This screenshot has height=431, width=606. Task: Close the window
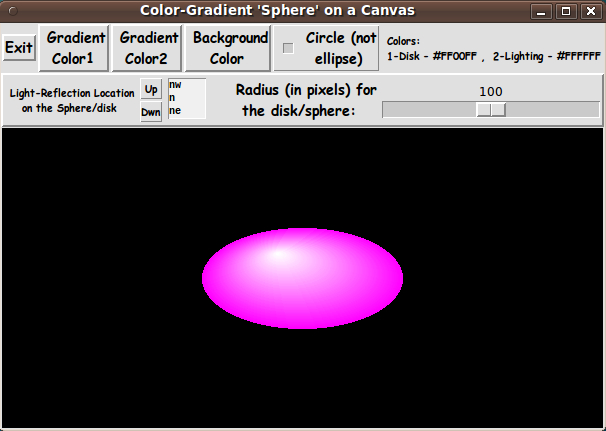(591, 11)
